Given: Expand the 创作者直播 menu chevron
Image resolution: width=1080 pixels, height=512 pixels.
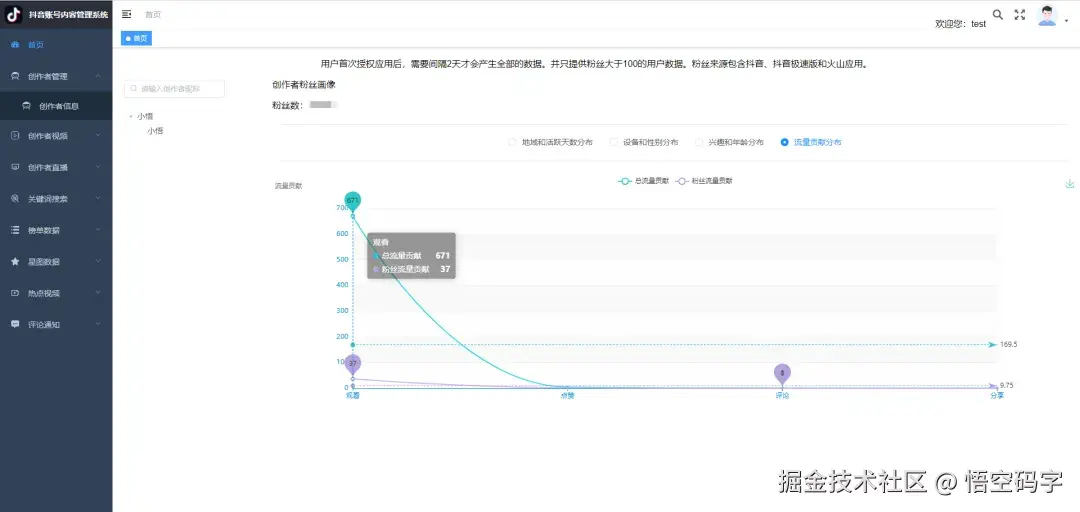Looking at the screenshot, I should tap(98, 167).
